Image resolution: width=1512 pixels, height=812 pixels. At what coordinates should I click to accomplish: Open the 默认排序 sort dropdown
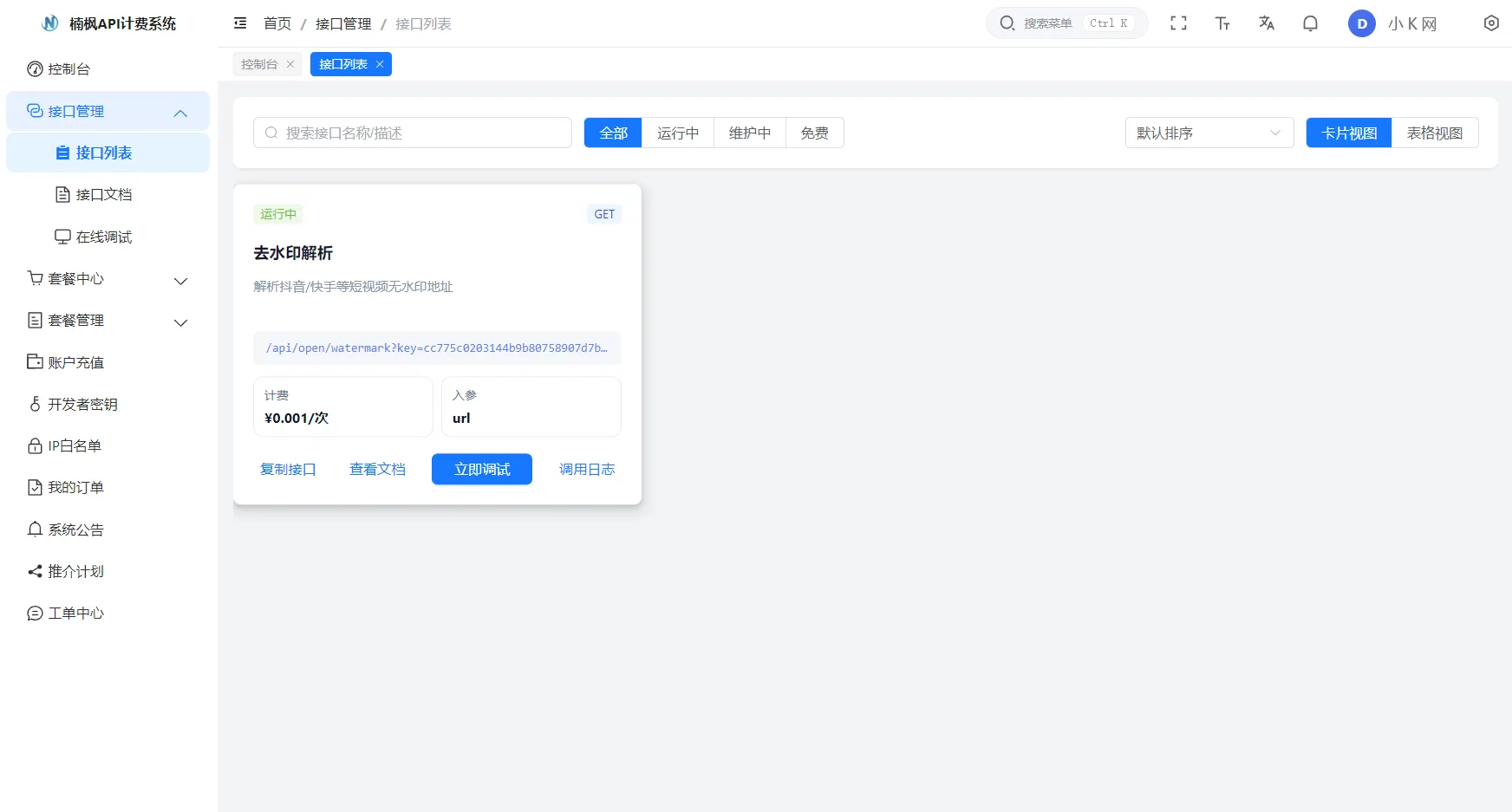(1208, 133)
